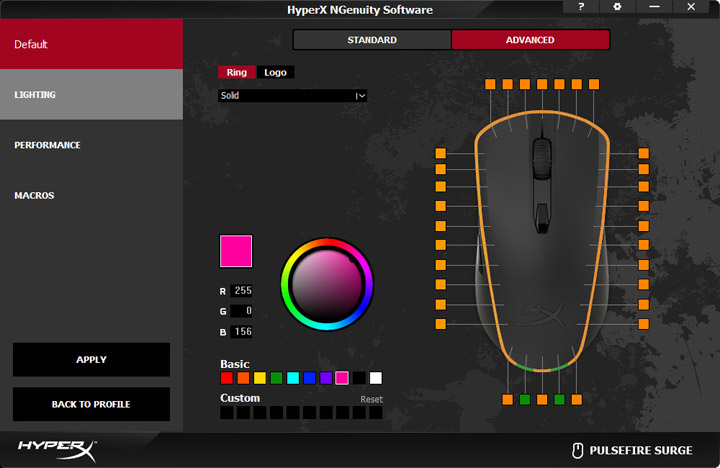Pick the orange basic color swatch
The image size is (720, 468).
coord(243,378)
